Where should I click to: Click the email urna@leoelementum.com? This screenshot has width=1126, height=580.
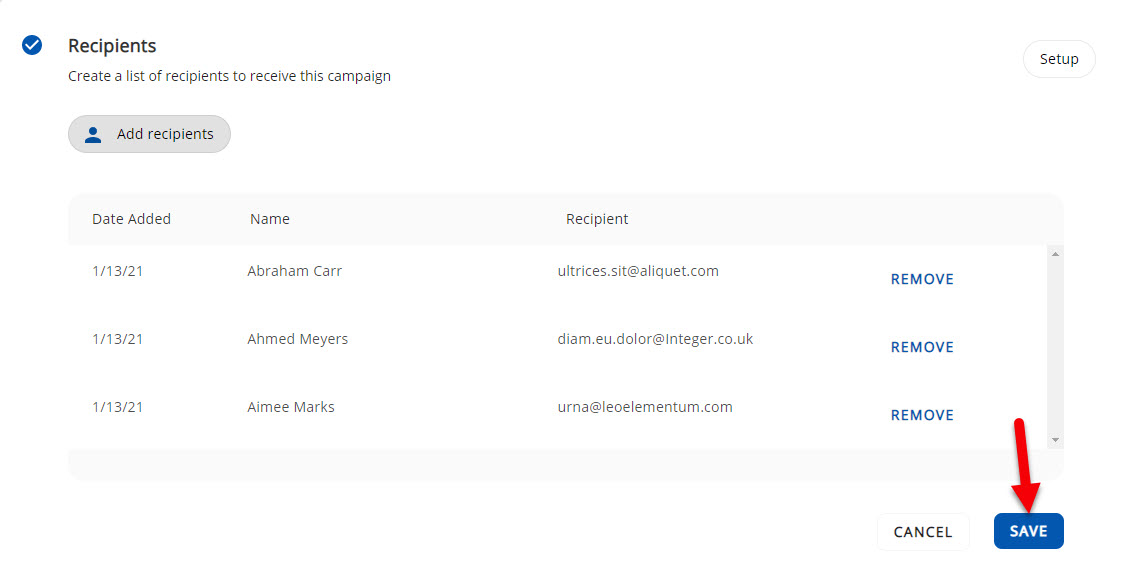(x=644, y=407)
